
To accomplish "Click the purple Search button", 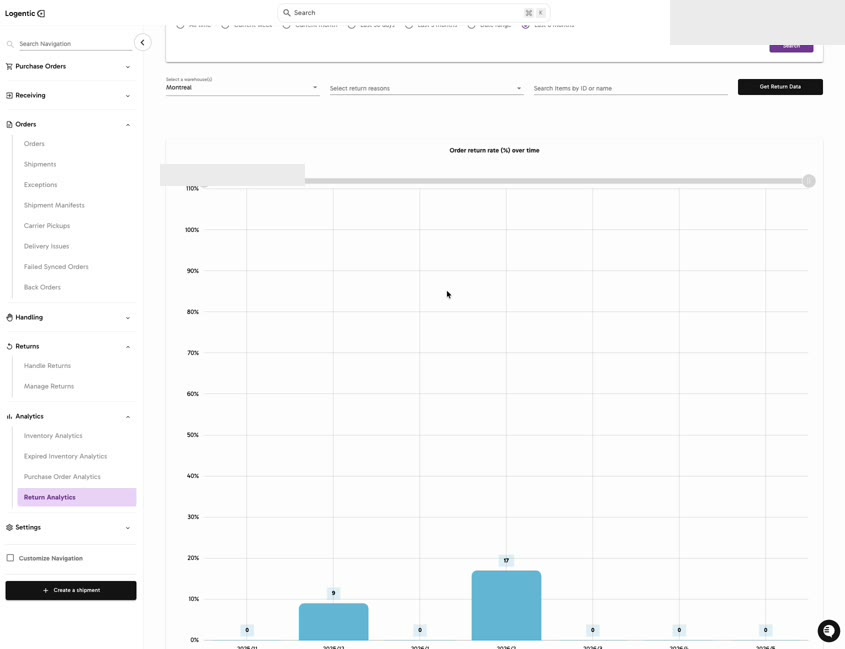I will 791,47.
